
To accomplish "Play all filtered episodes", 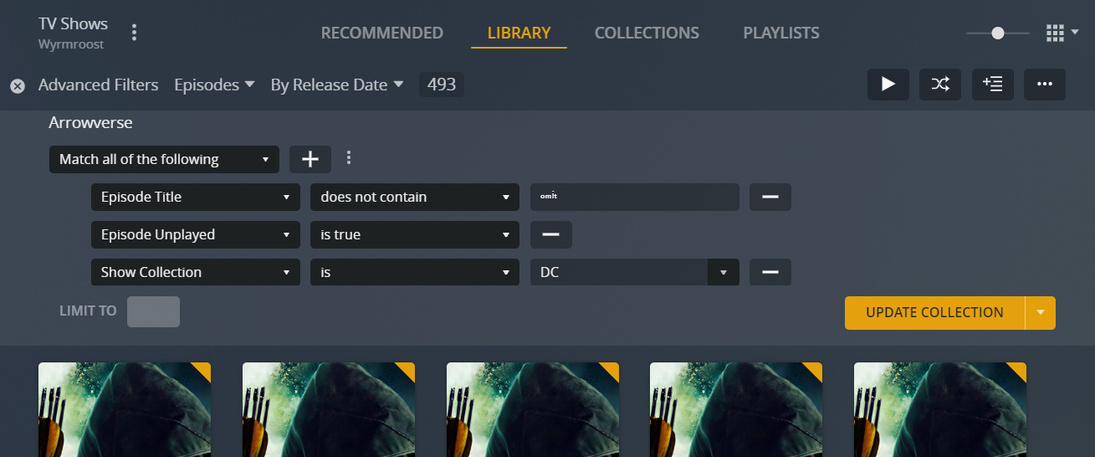I will coord(888,85).
